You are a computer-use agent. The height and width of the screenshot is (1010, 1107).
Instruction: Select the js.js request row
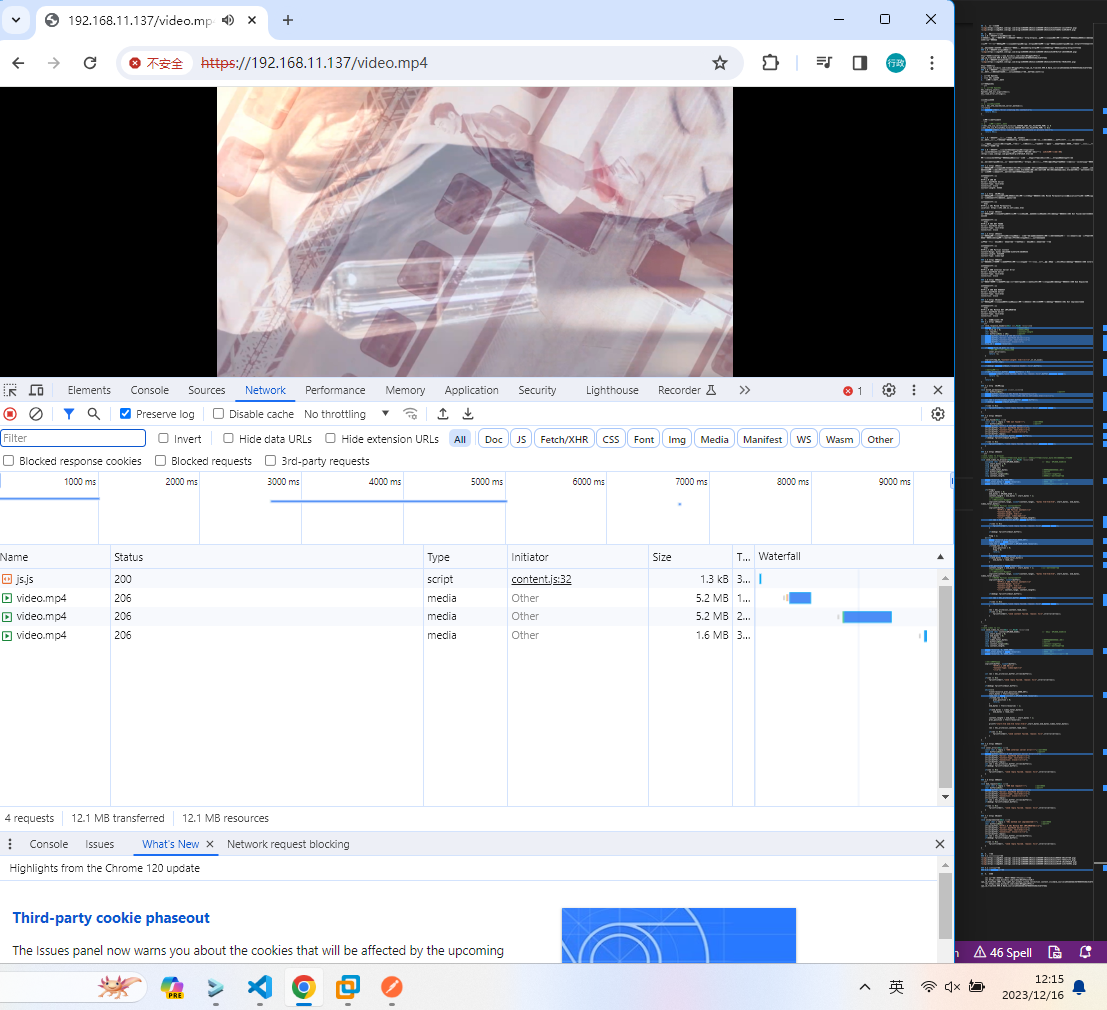coord(469,579)
